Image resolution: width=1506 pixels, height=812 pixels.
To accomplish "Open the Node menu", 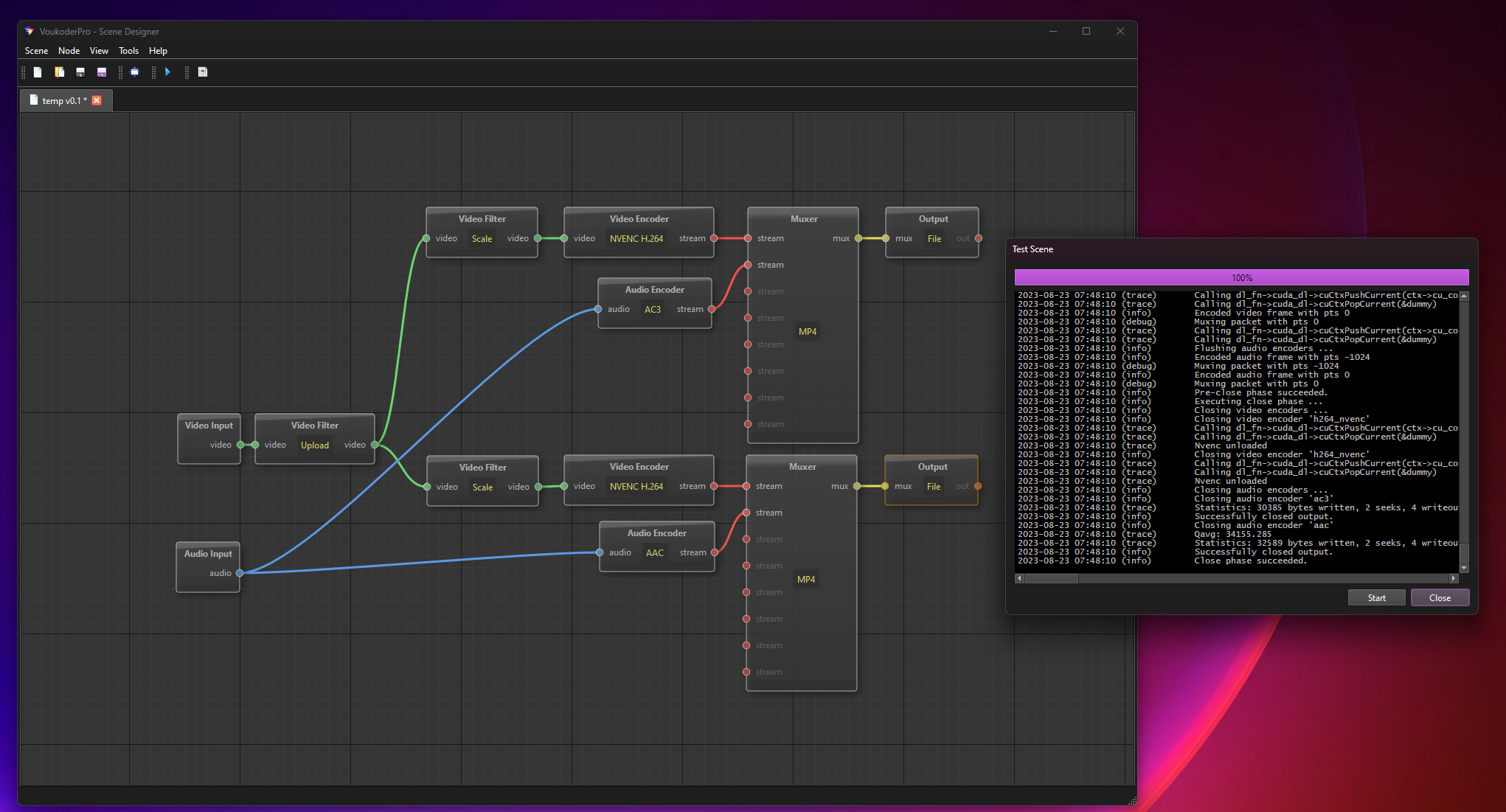I will pos(69,51).
